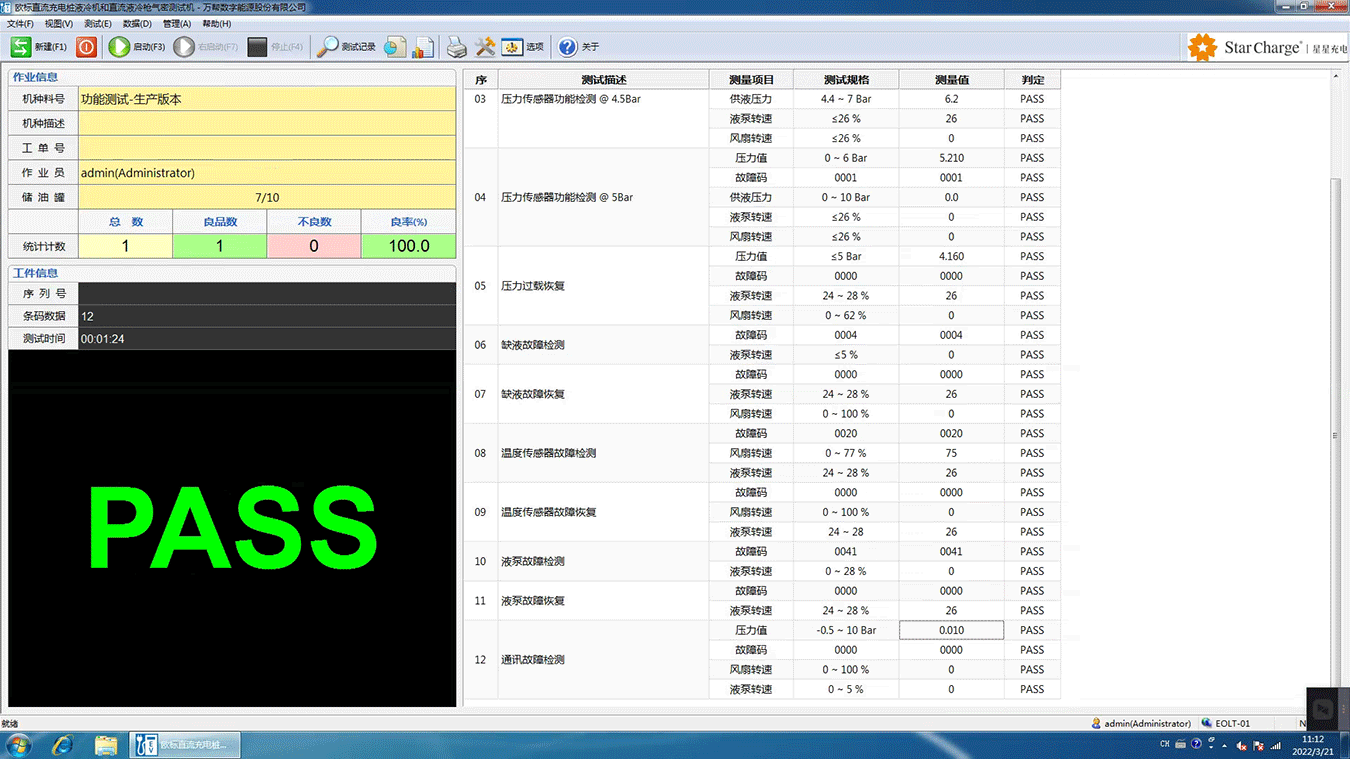Image resolution: width=1350 pixels, height=759 pixels.
Task: Click the red power icon in toolbar
Action: (x=87, y=47)
